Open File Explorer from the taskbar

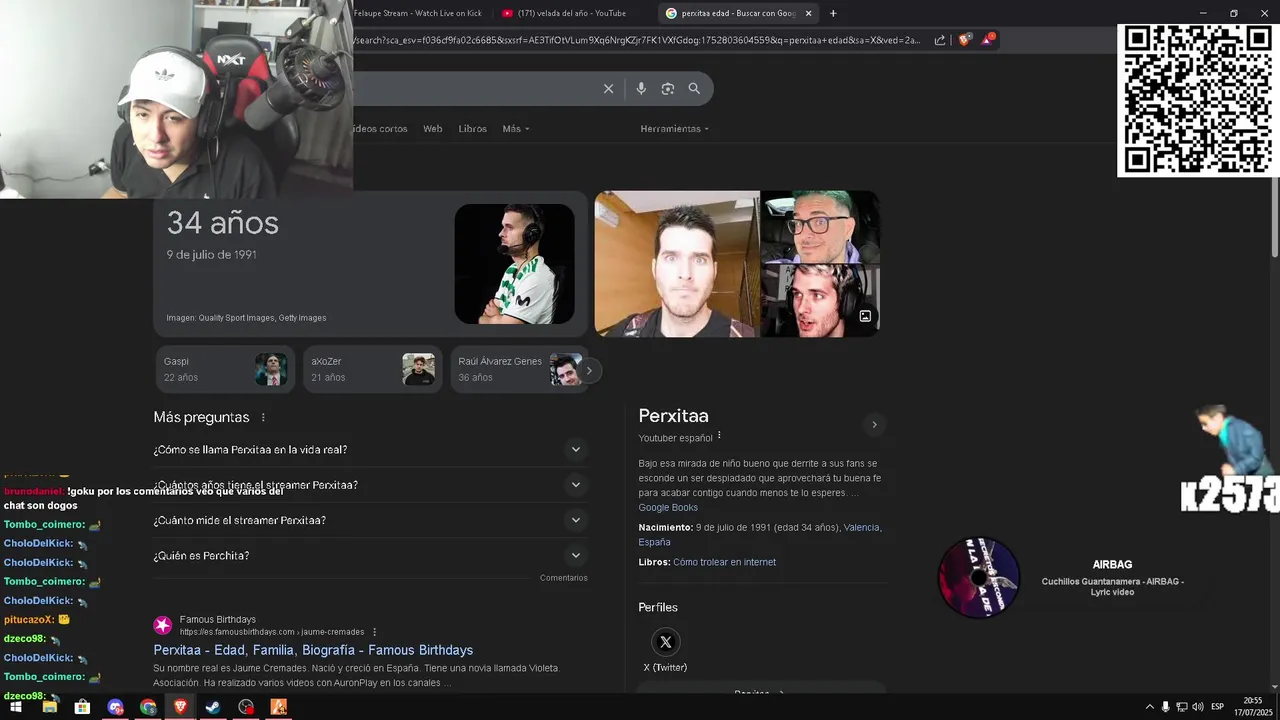pyautogui.click(x=49, y=707)
